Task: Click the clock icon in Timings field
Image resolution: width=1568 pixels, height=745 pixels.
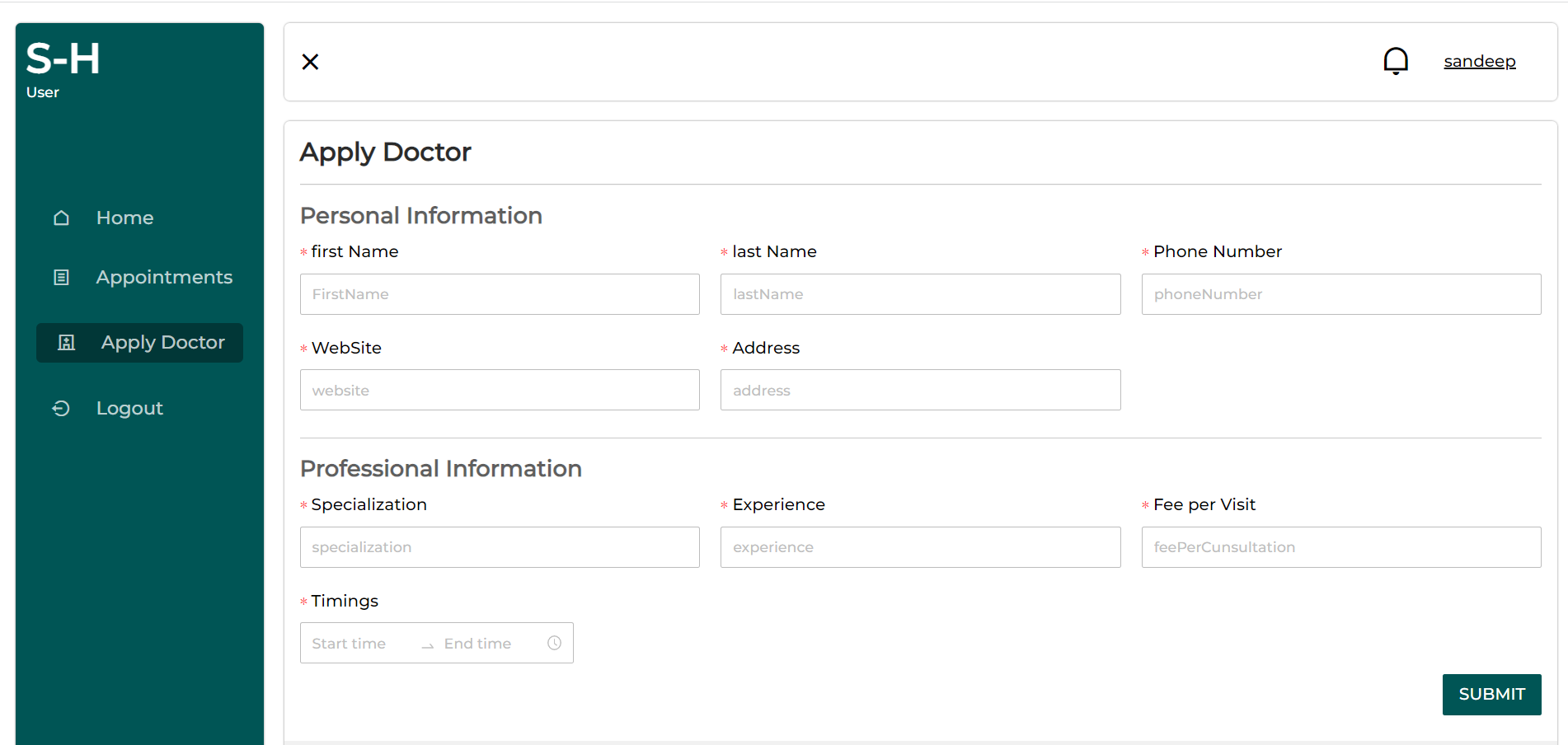Action: [554, 643]
